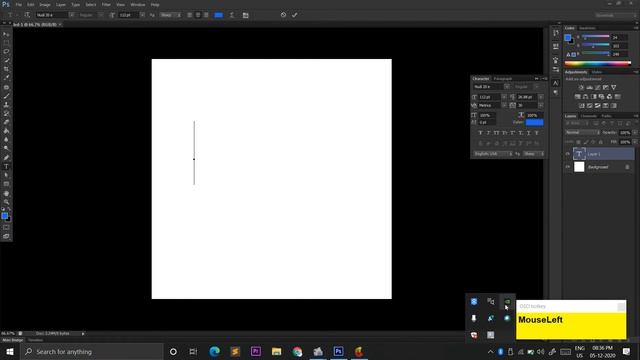640x360 pixels.
Task: Click Color swatch in Character panel
Action: (534, 122)
